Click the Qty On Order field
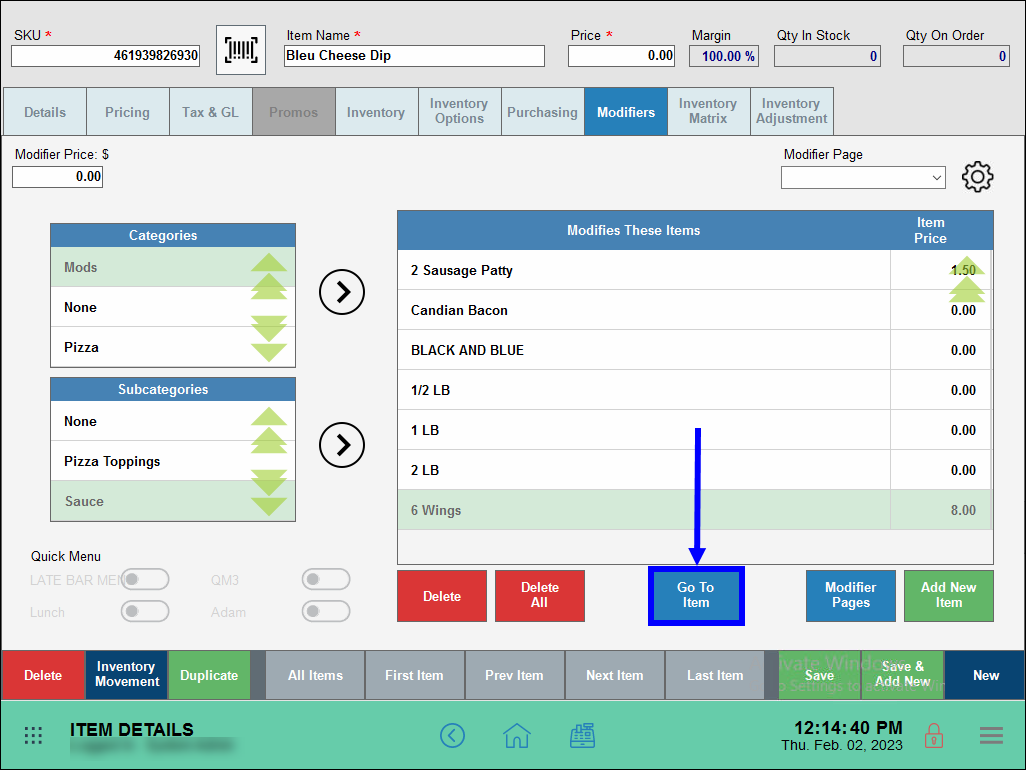This screenshot has height=770, width=1026. click(x=956, y=56)
